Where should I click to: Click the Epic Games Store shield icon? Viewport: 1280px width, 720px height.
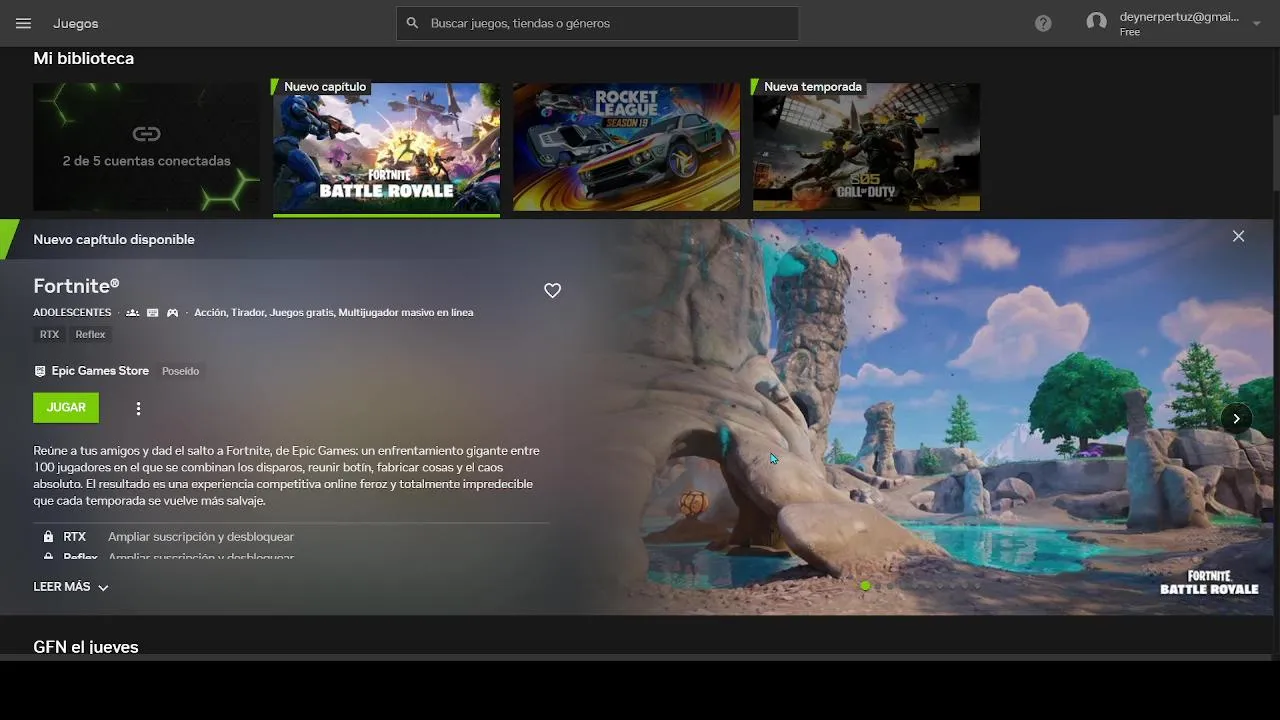point(40,371)
